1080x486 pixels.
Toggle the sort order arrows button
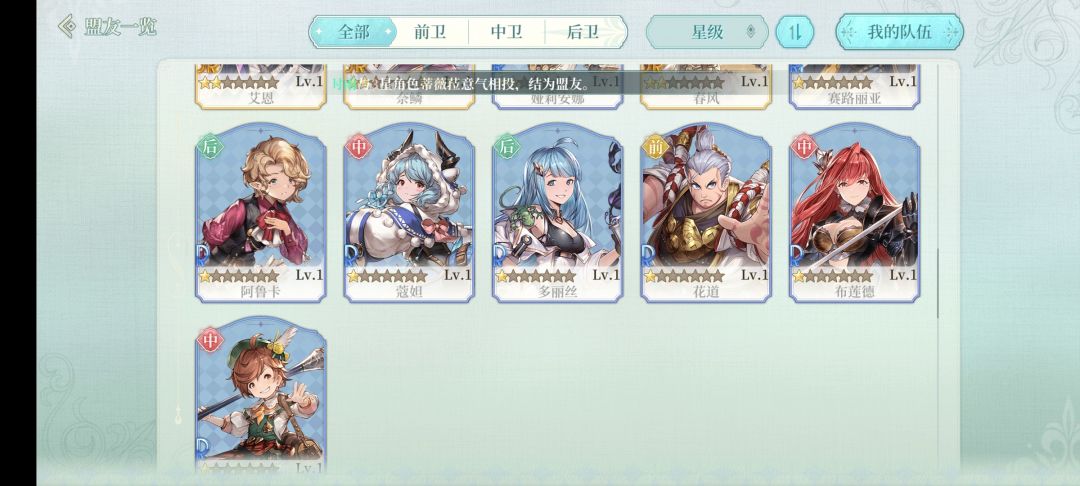(x=795, y=32)
